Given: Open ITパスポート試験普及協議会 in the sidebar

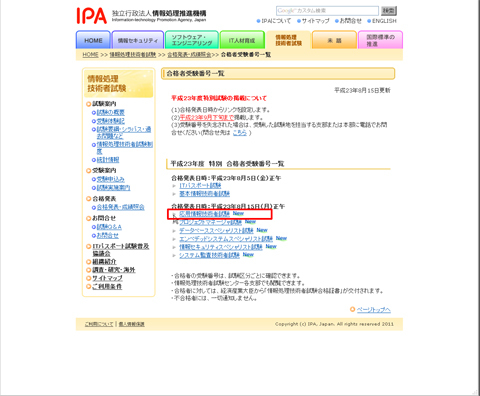Looking at the screenshot, I should (x=121, y=250).
